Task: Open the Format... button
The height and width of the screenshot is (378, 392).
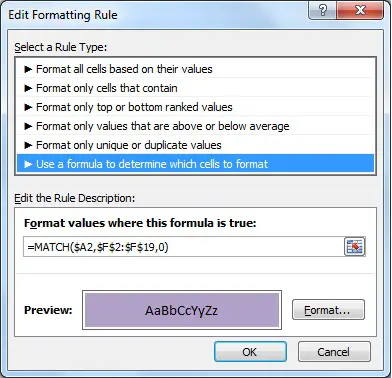Action: coord(328,310)
